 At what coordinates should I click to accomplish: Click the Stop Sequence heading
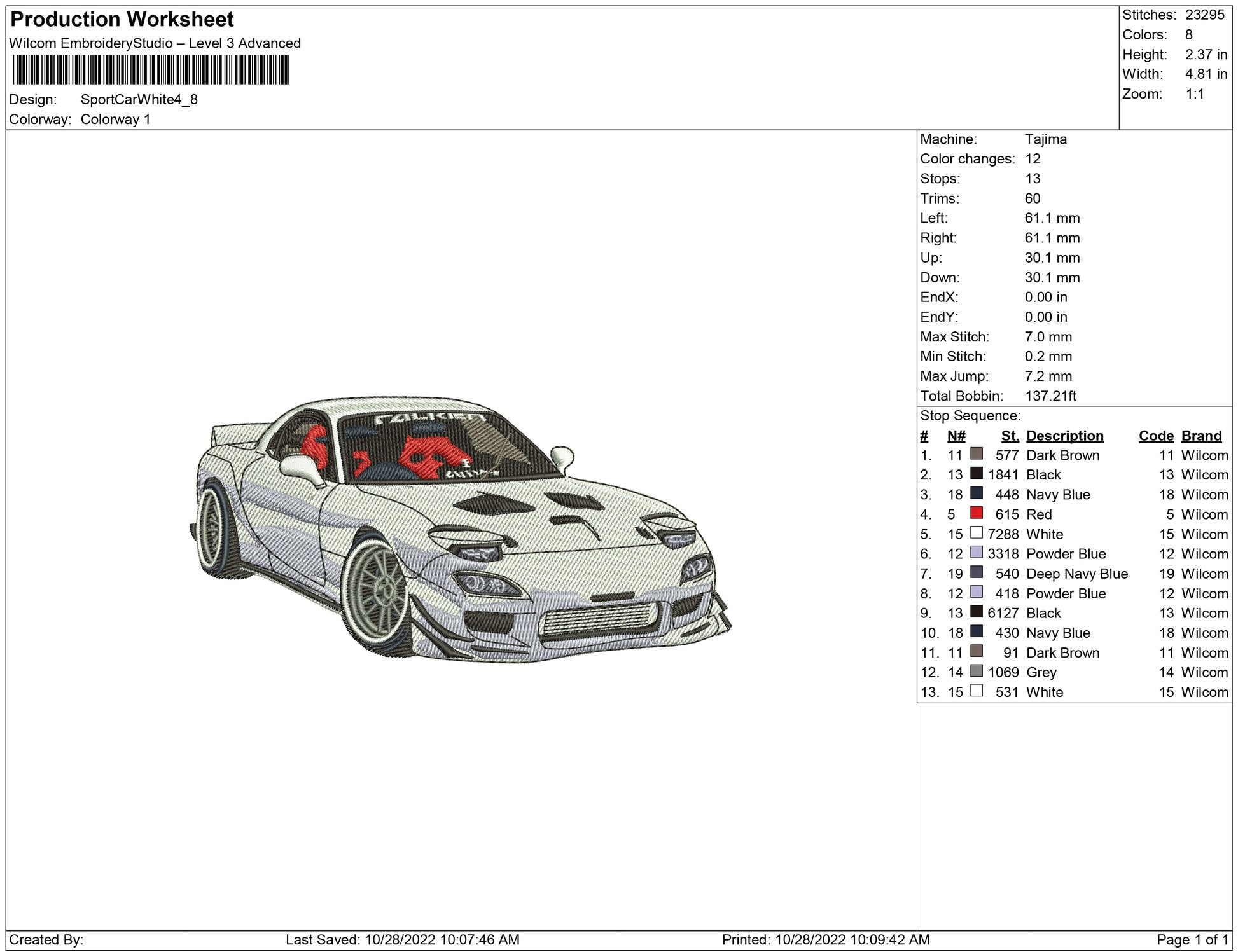[x=970, y=416]
